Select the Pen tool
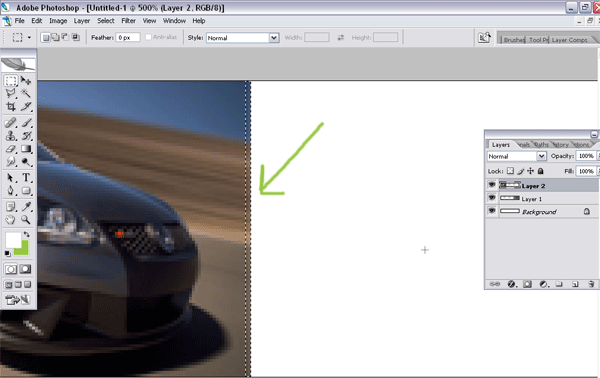This screenshot has width=600, height=378. (11, 191)
